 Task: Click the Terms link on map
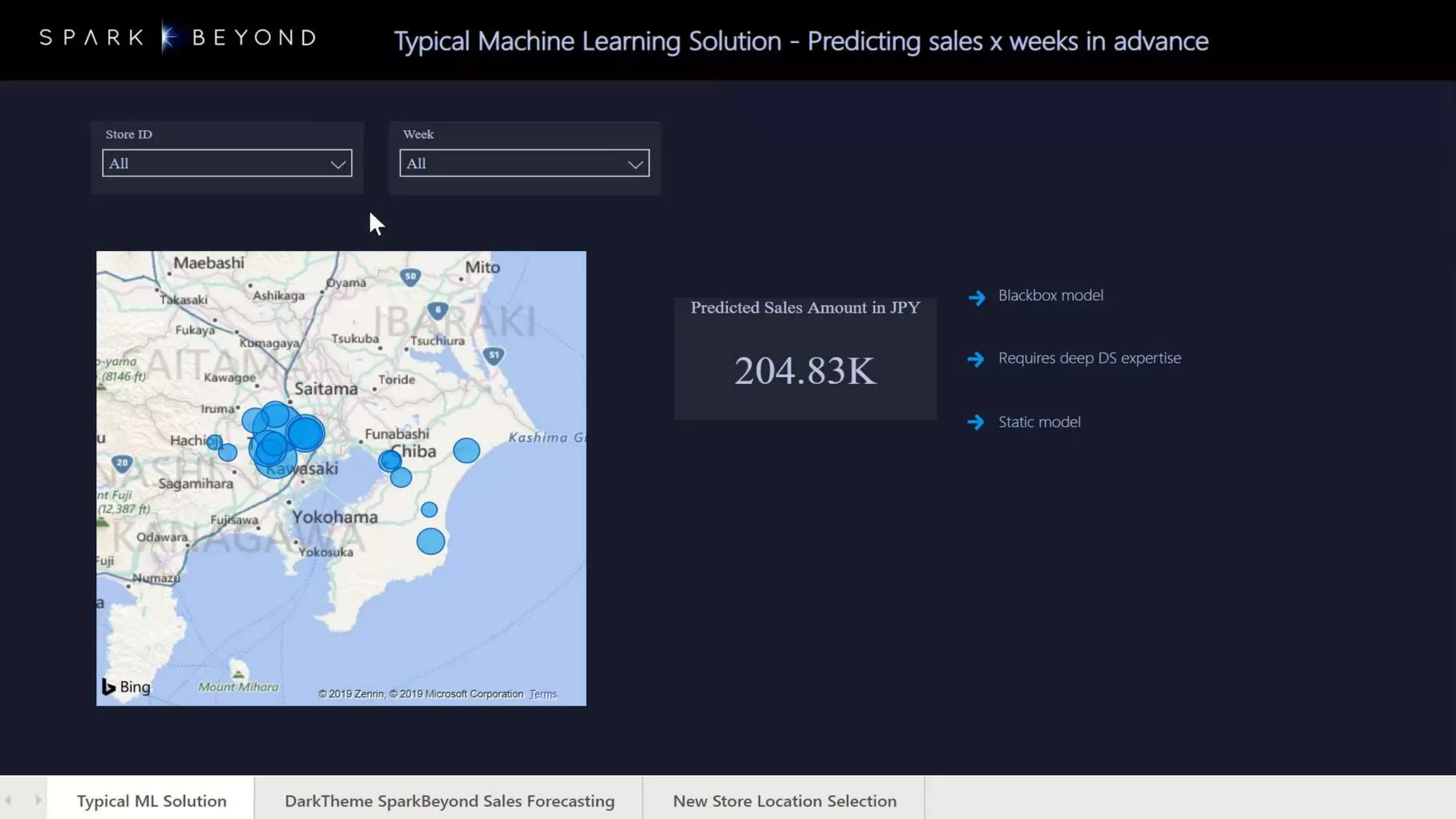[542, 695]
